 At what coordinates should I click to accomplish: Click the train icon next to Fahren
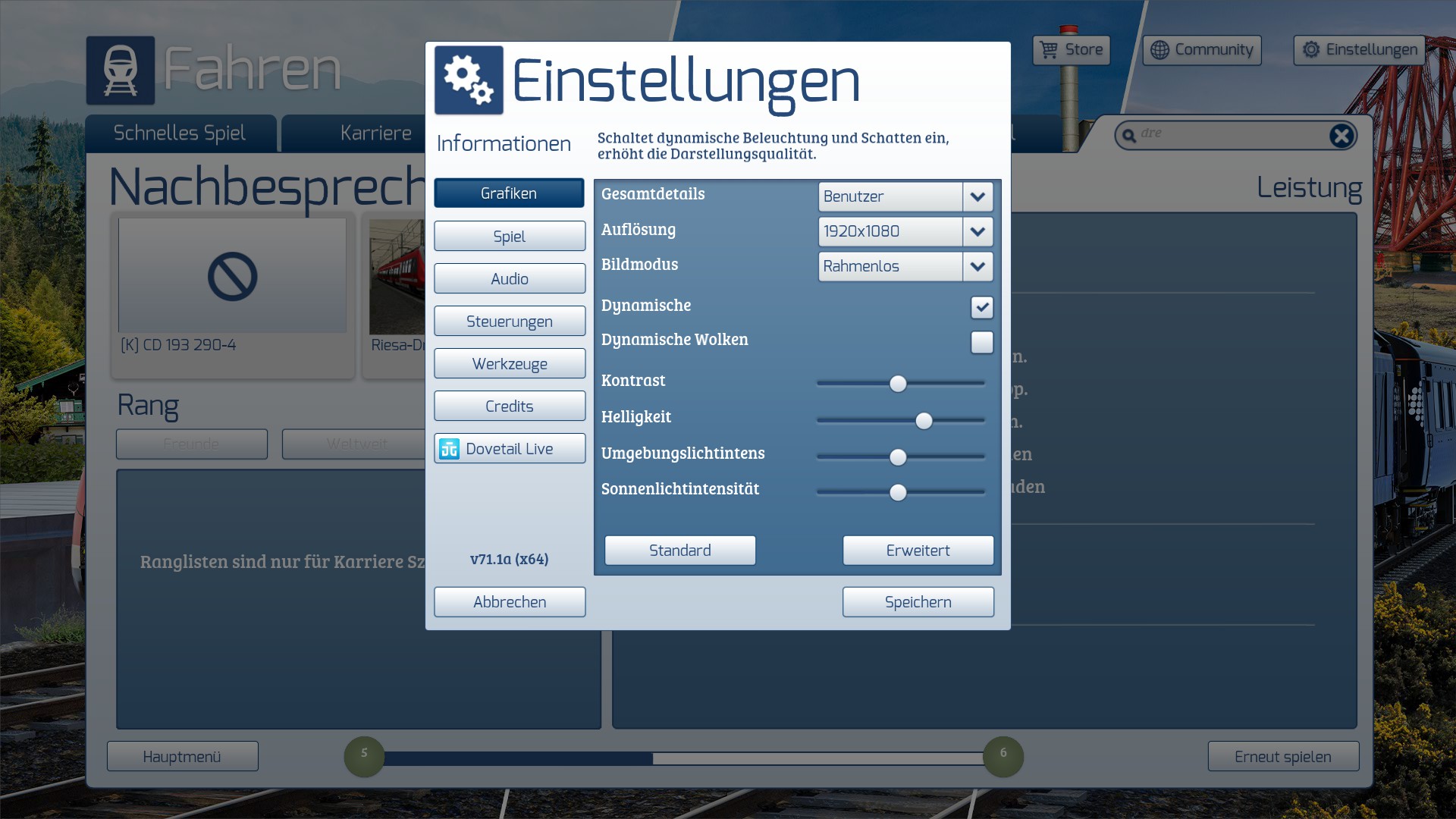(120, 70)
